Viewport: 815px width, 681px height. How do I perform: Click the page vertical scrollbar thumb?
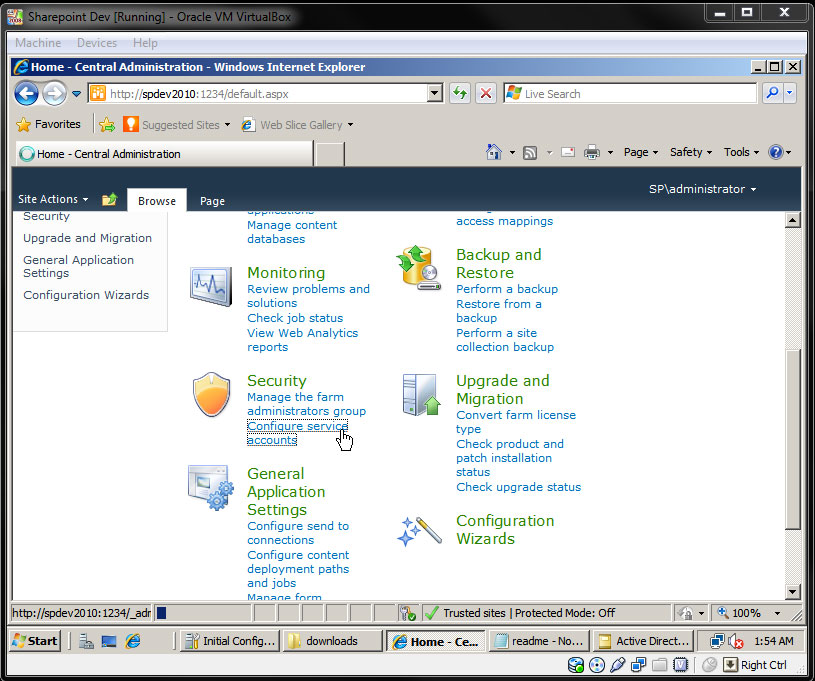[x=793, y=439]
